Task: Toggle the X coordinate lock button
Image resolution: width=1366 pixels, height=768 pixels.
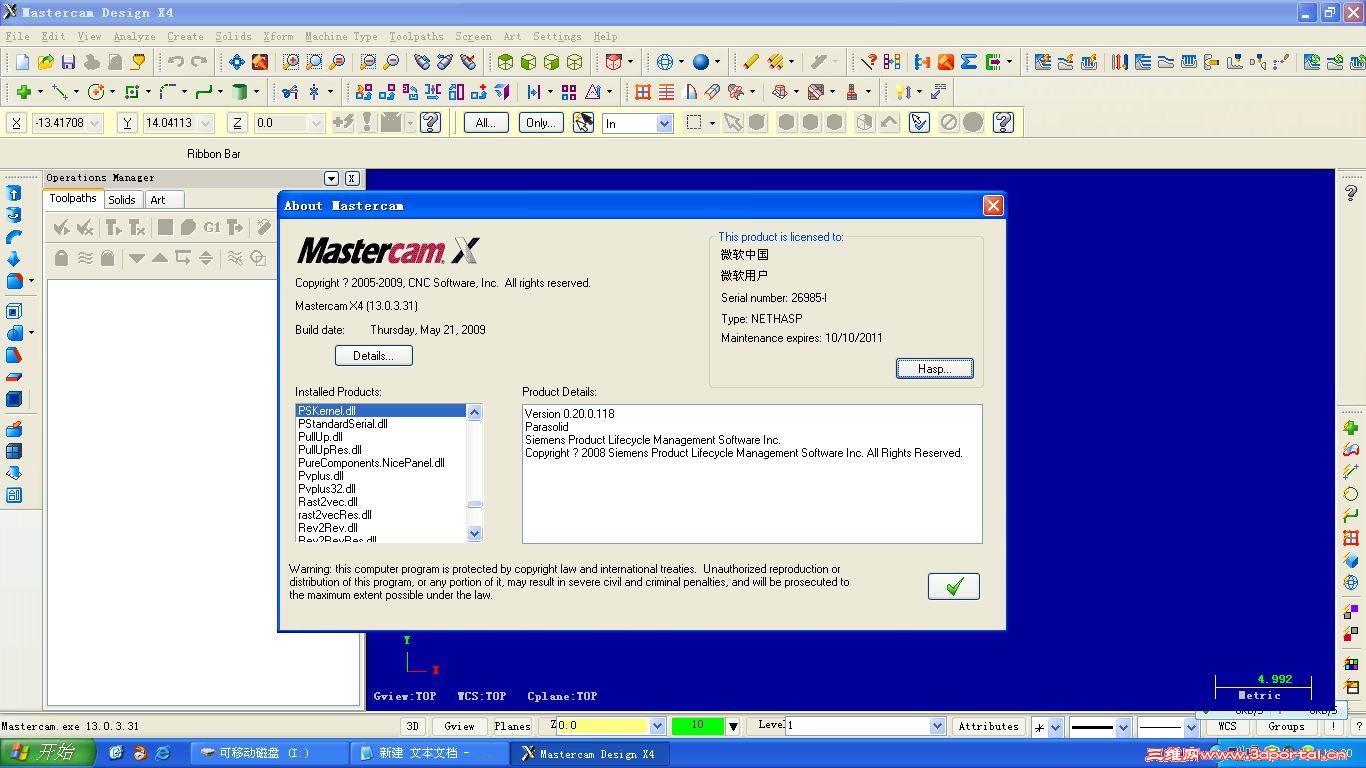Action: pos(16,123)
